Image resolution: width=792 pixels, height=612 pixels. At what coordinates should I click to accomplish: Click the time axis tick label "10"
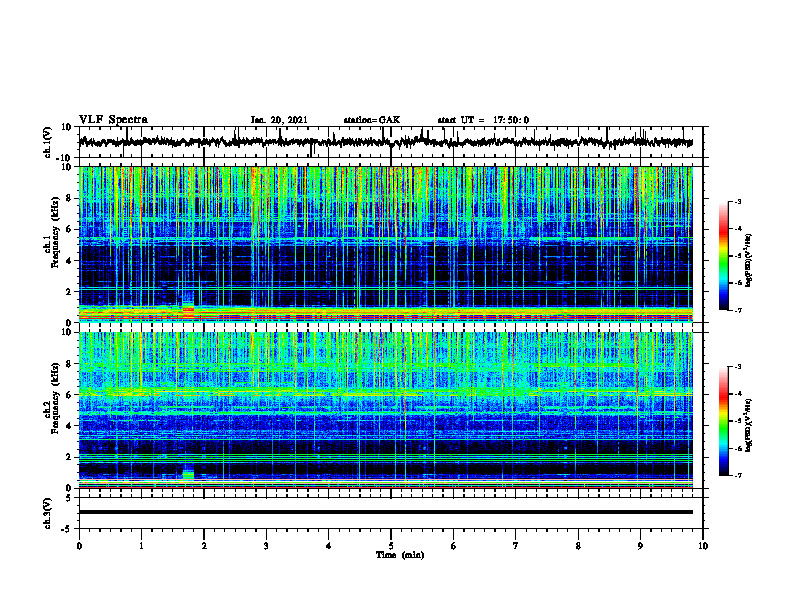pos(703,546)
